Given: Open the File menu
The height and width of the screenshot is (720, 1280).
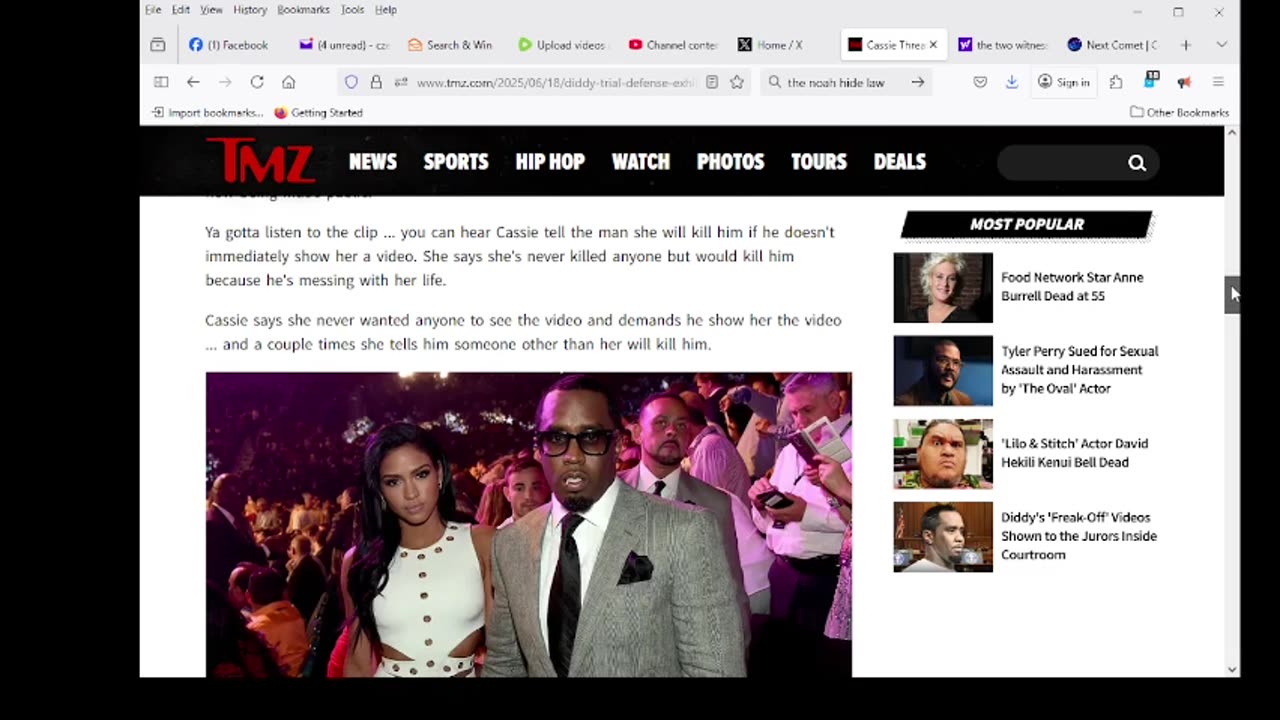Looking at the screenshot, I should (x=153, y=10).
